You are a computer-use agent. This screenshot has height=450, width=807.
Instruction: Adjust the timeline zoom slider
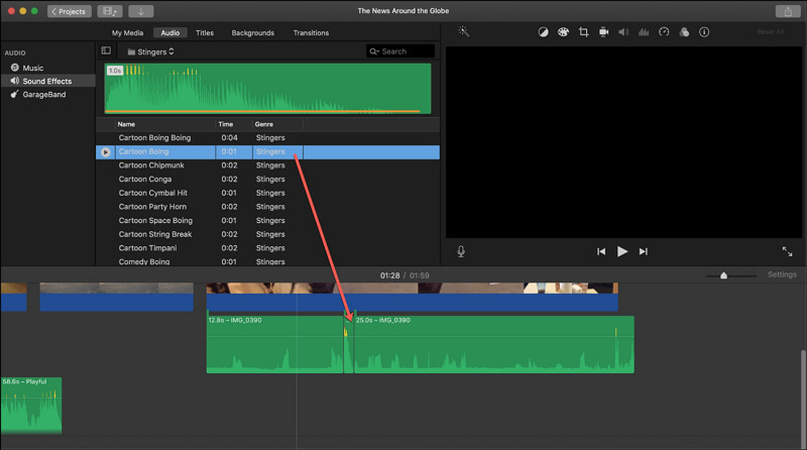724,275
